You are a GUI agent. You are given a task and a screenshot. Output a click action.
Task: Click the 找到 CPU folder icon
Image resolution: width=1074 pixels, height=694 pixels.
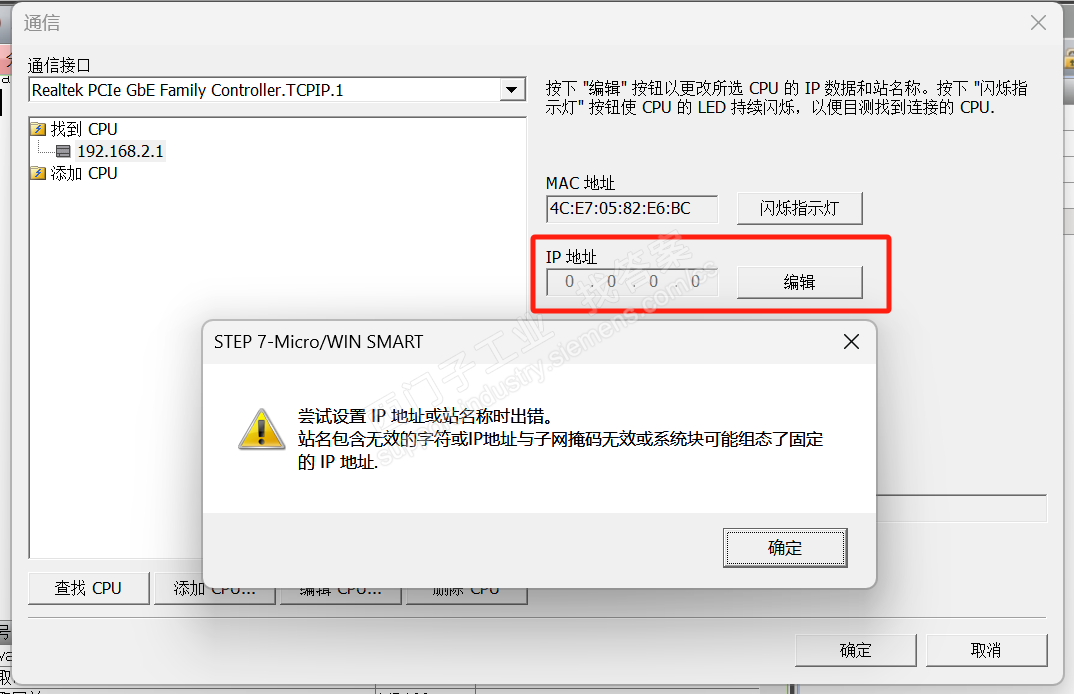[x=38, y=129]
